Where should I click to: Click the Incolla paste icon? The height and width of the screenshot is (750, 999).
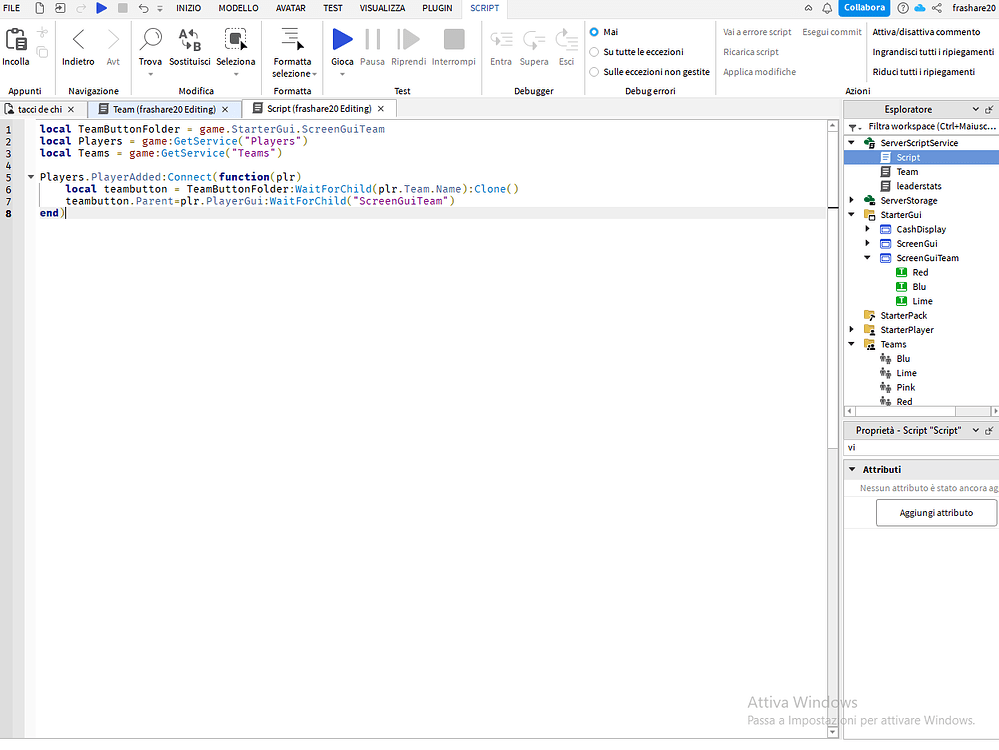16,40
